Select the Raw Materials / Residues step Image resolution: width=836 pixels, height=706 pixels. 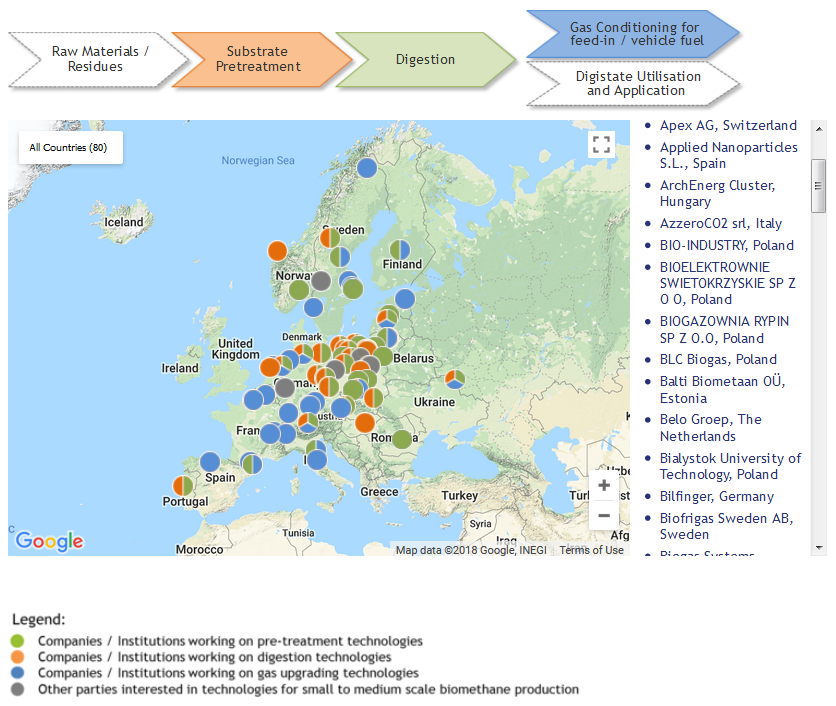click(99, 59)
